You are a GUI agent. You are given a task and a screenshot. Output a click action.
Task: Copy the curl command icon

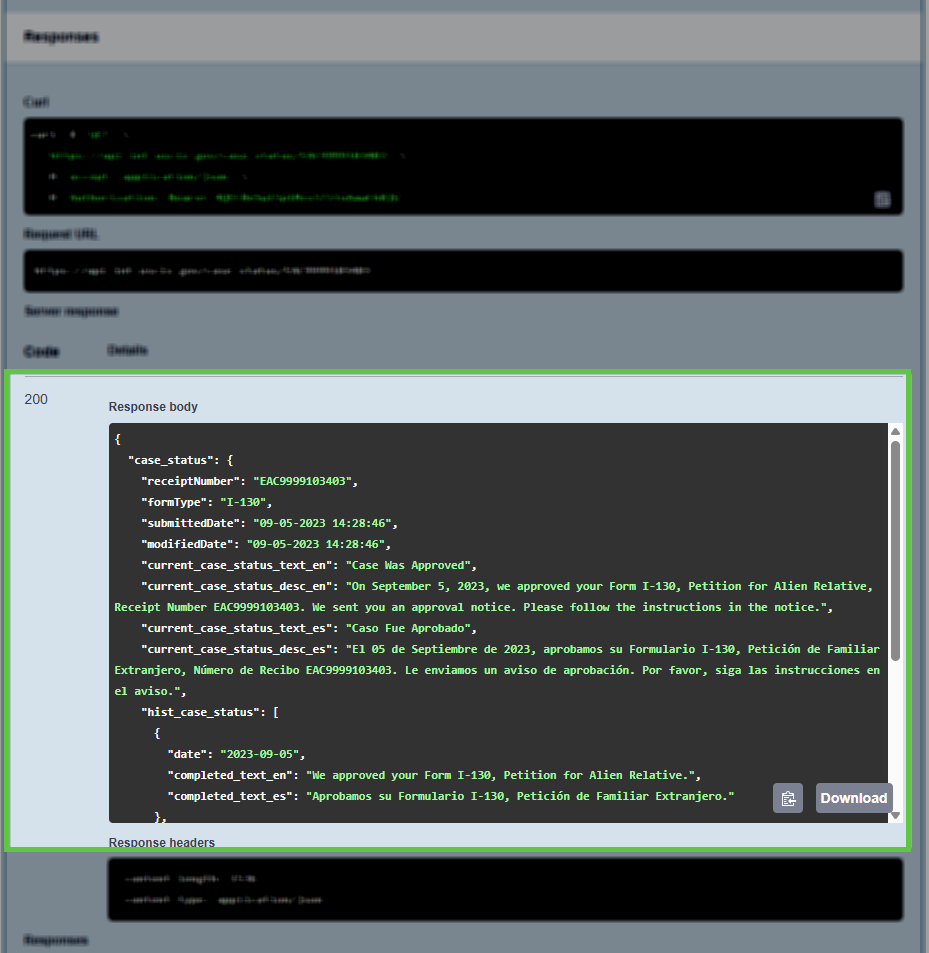(882, 200)
